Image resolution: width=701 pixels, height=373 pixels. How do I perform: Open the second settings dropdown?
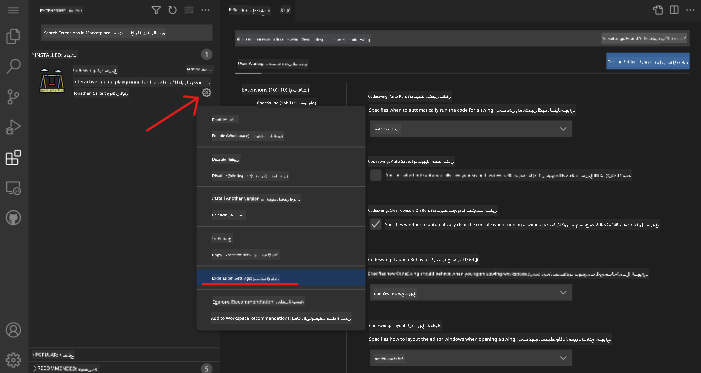pyautogui.click(x=471, y=293)
